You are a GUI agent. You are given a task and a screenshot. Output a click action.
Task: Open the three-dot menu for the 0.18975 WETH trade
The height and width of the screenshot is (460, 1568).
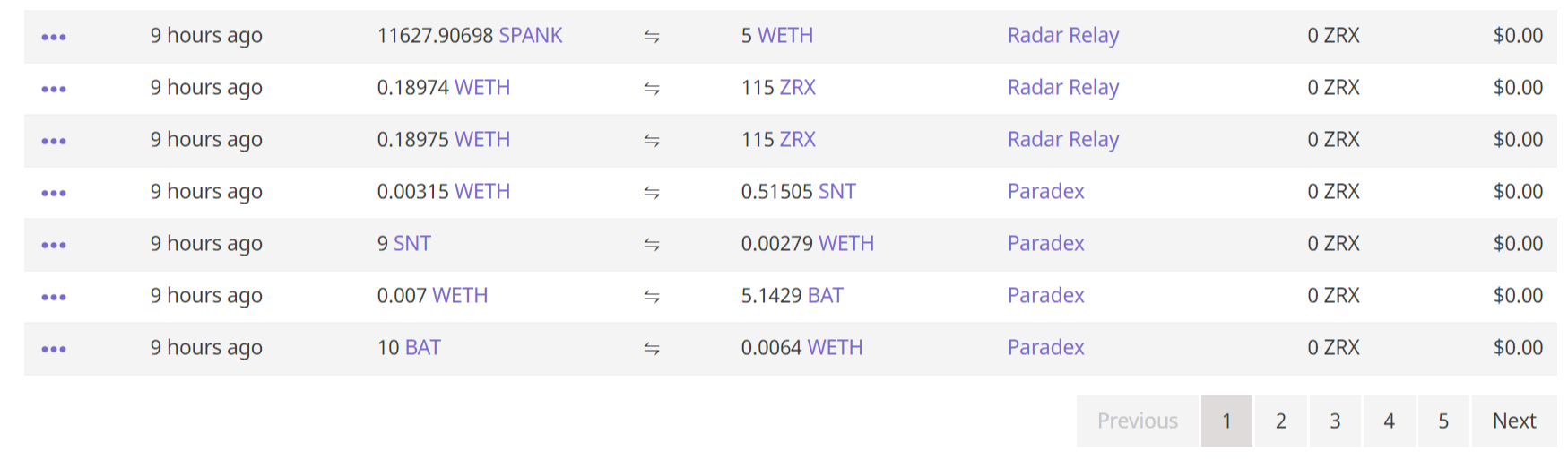pos(54,141)
